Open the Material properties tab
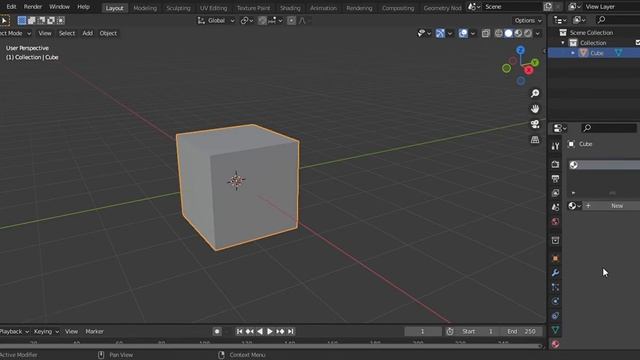Image resolution: width=640 pixels, height=360 pixels. click(555, 344)
